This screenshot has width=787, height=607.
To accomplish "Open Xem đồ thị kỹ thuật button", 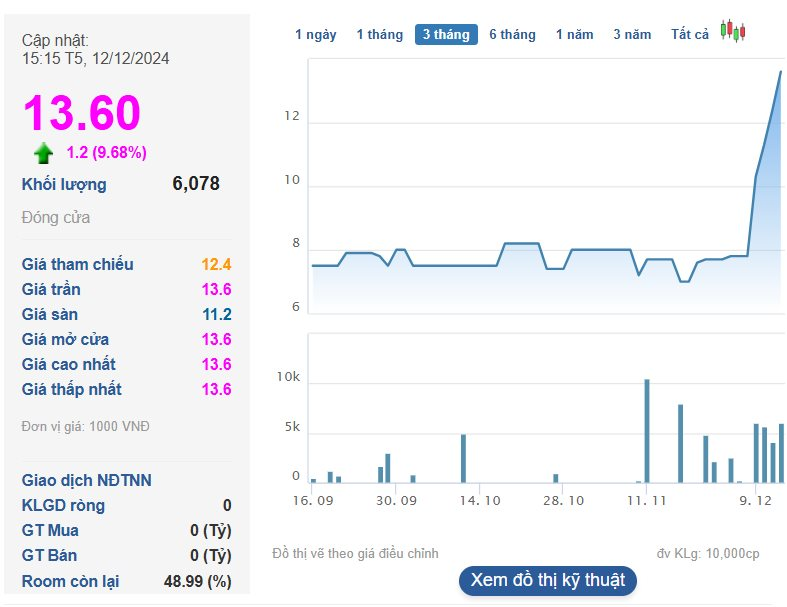I will coord(548,580).
